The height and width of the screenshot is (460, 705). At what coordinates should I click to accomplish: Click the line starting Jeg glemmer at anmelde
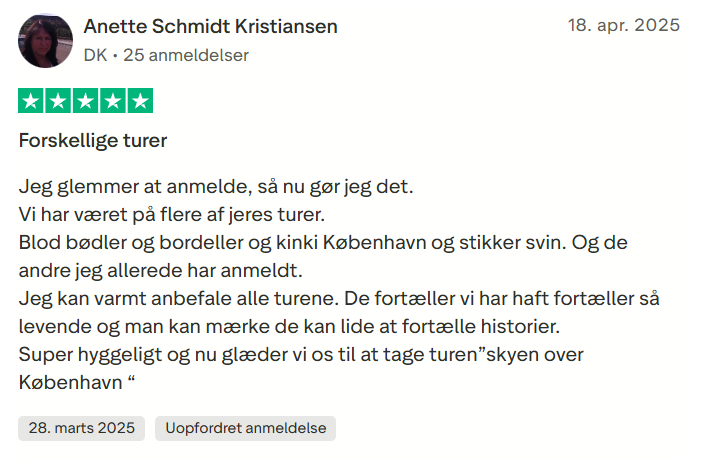[215, 187]
